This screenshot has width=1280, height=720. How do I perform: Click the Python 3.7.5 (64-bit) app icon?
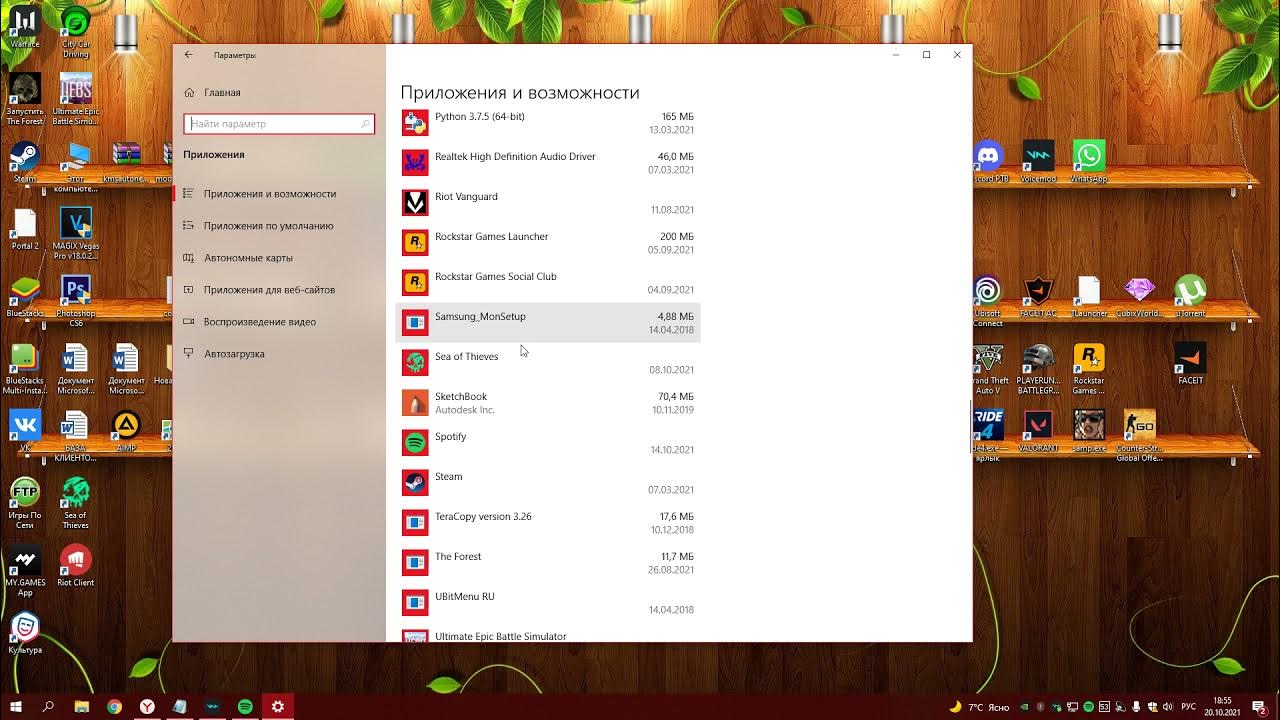415,122
